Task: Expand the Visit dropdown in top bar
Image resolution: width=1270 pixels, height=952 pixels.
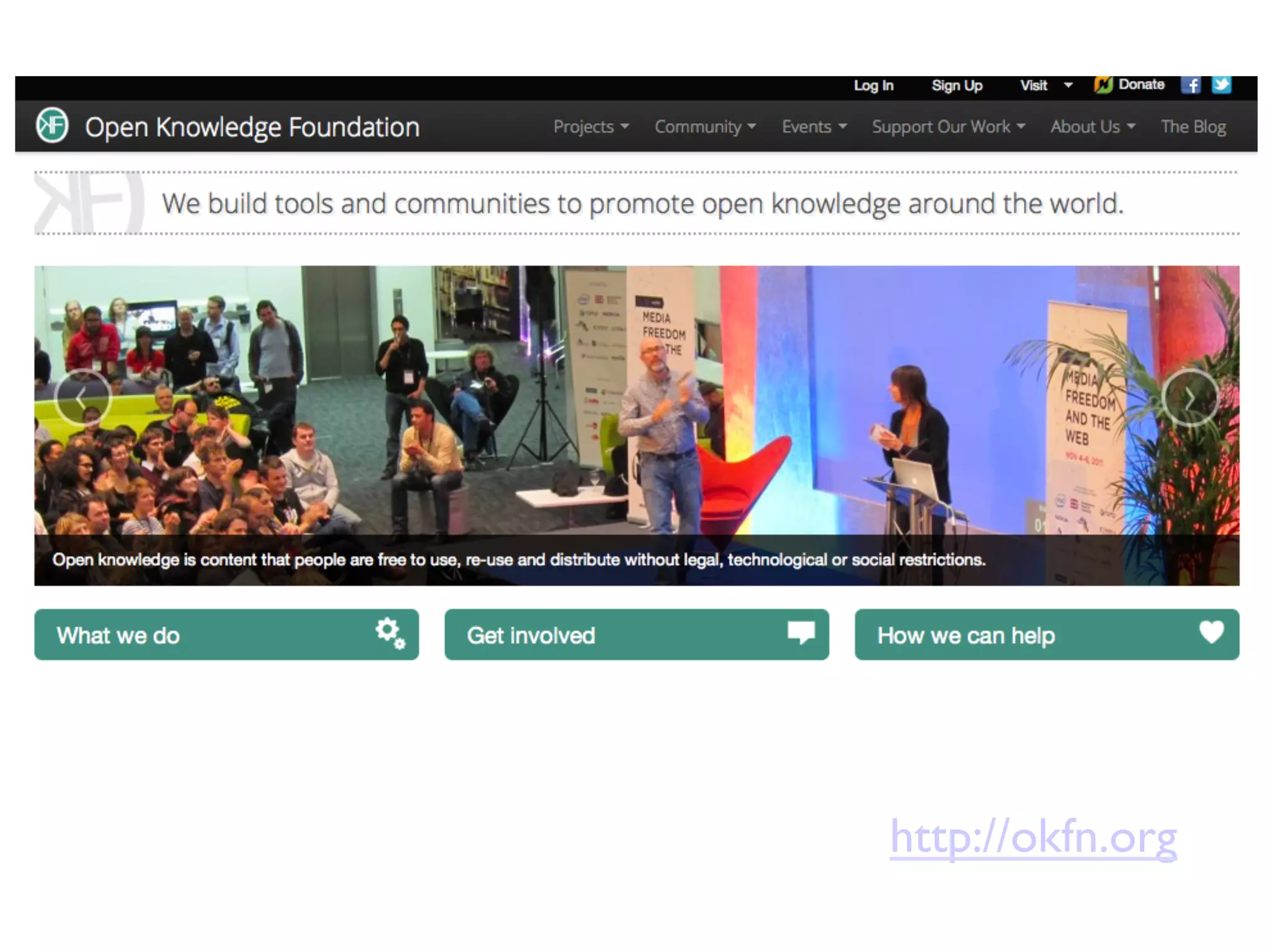Action: click(x=1046, y=86)
